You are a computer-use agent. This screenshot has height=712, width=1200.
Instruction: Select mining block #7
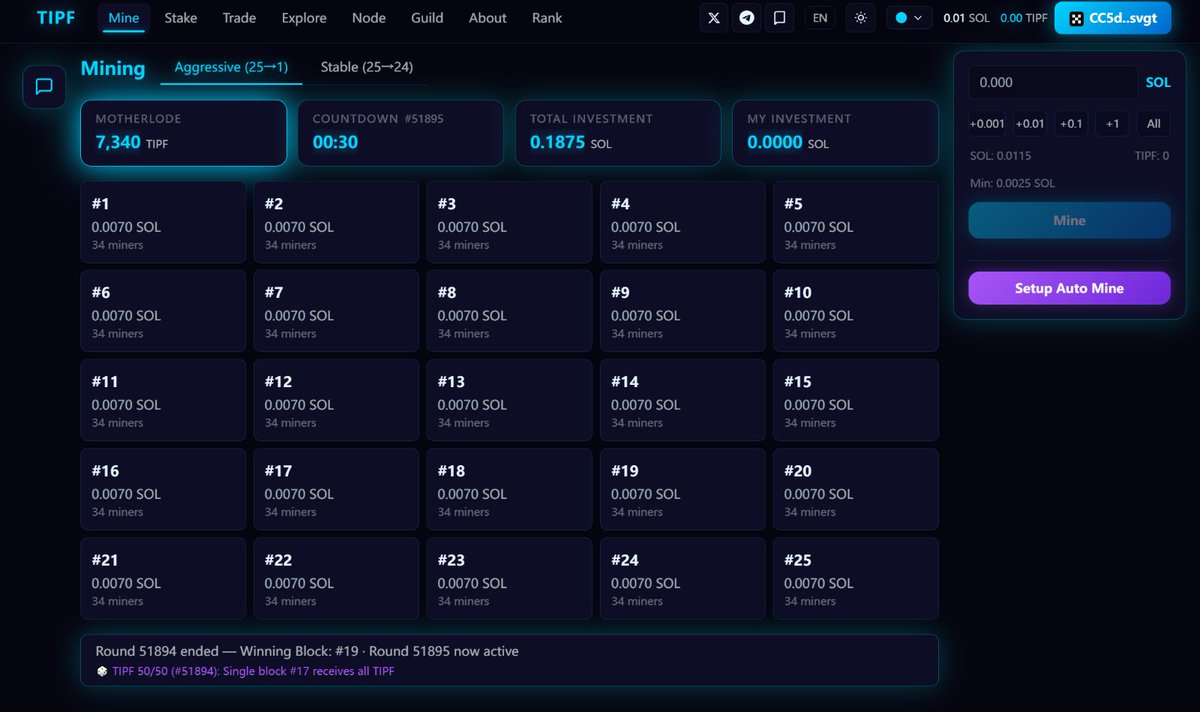pyautogui.click(x=336, y=311)
